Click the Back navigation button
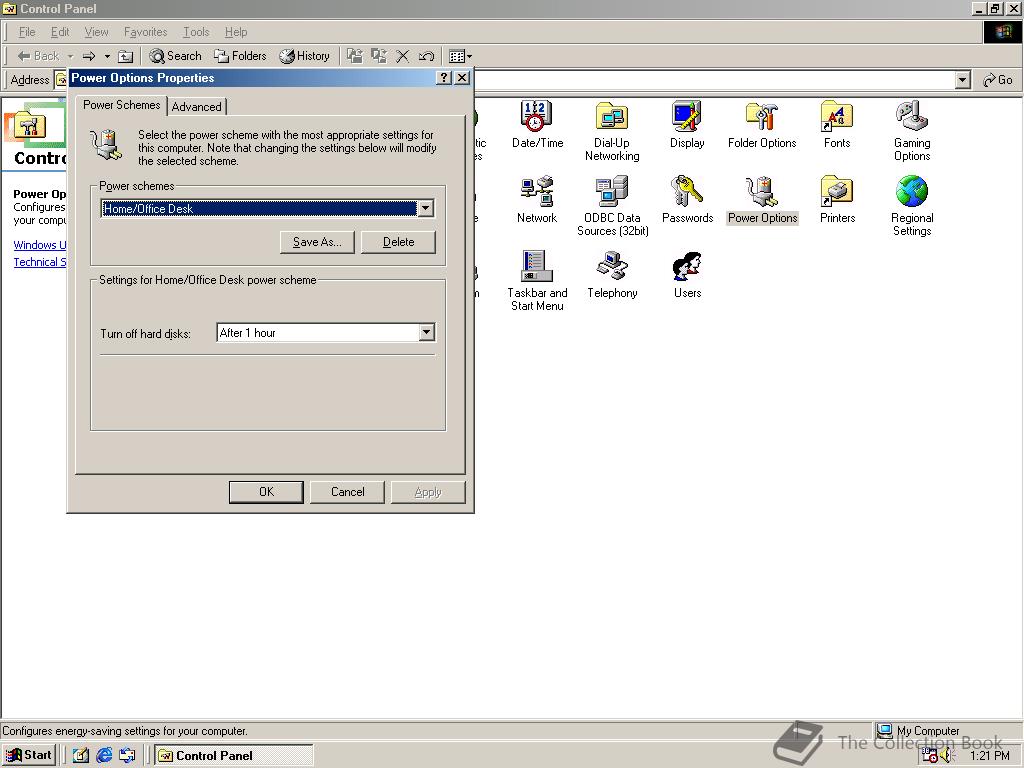Screen dimensions: 1024x768 (x=38, y=56)
